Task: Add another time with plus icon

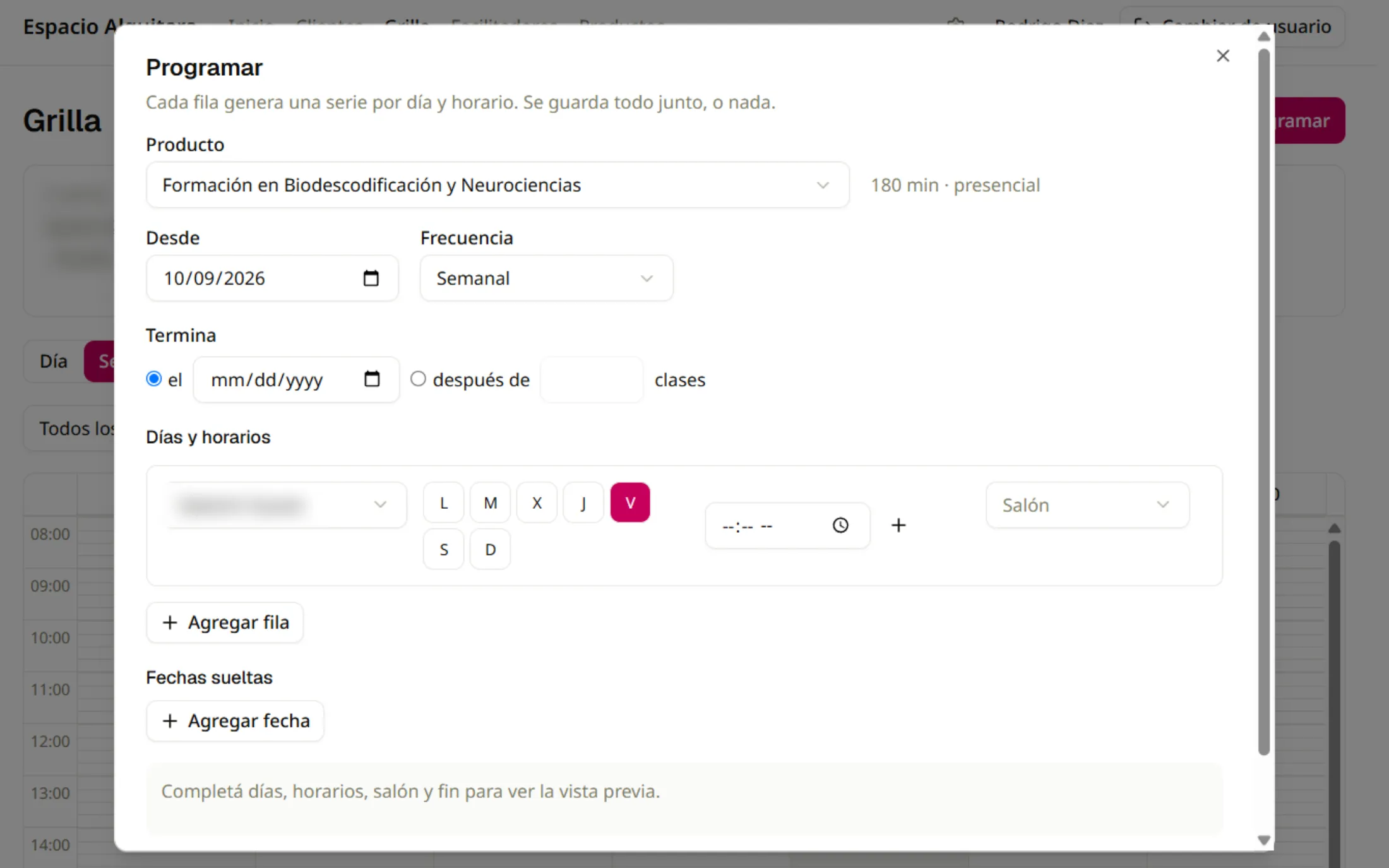Action: pos(898,525)
